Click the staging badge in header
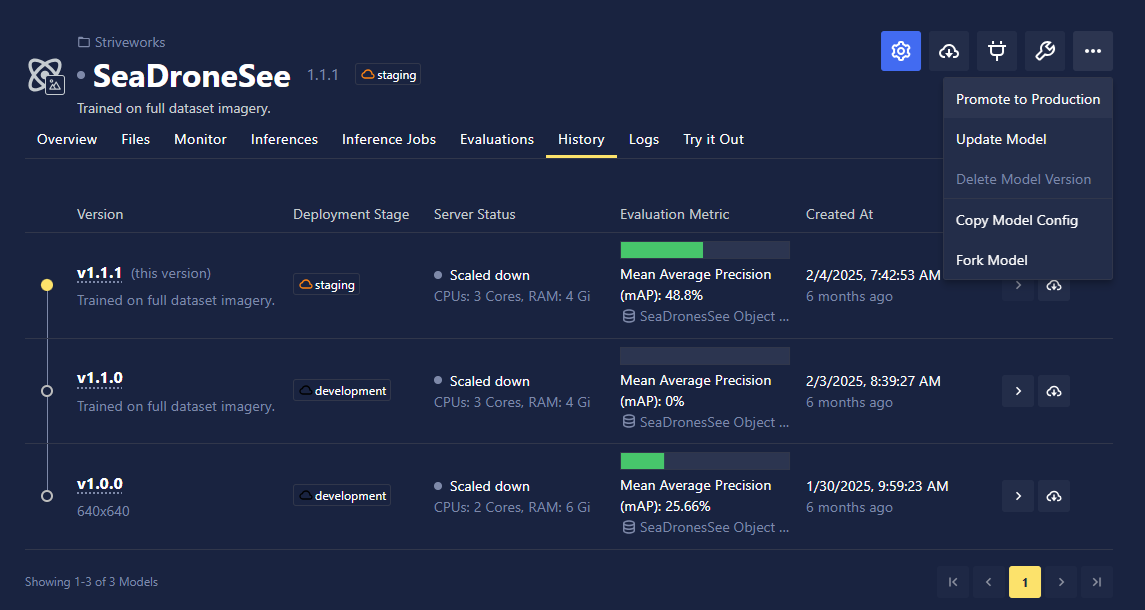The height and width of the screenshot is (610, 1145). tap(388, 75)
